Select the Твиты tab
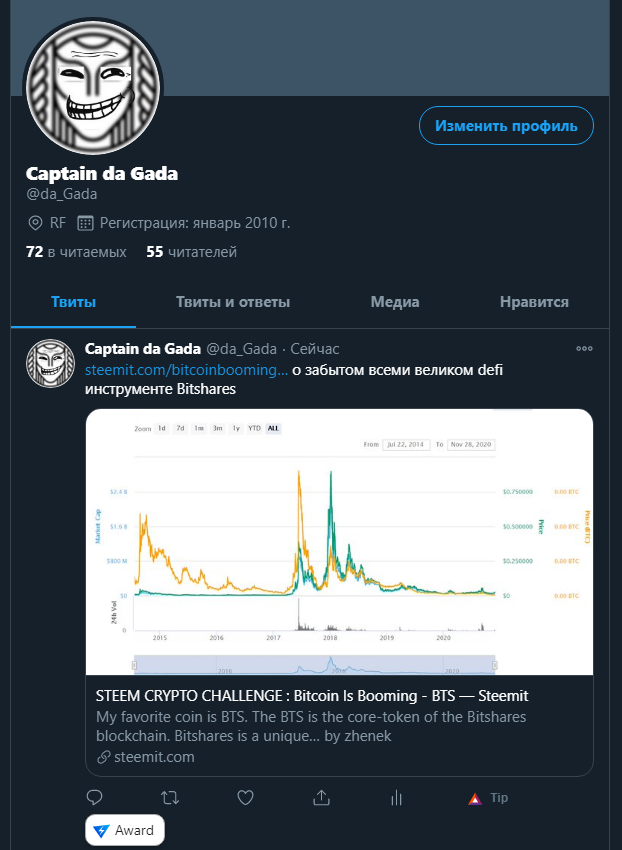The image size is (622, 850). tap(74, 302)
